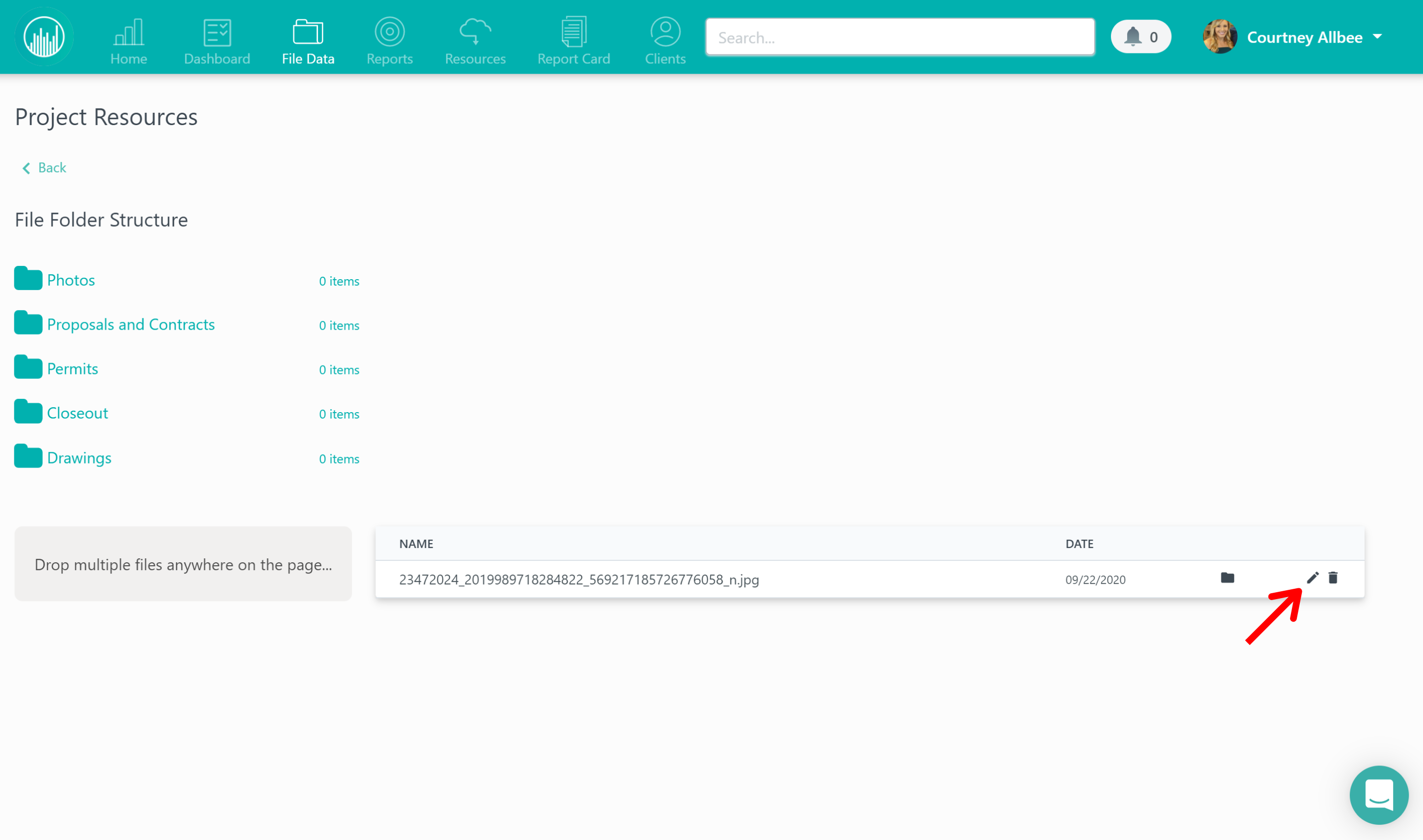This screenshot has height=840, width=1423.
Task: Open the chat support bubble
Action: click(1379, 795)
